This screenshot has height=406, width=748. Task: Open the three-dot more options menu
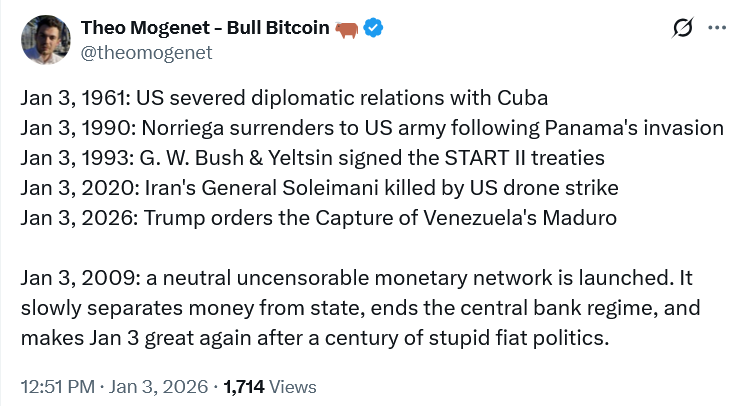(x=717, y=29)
